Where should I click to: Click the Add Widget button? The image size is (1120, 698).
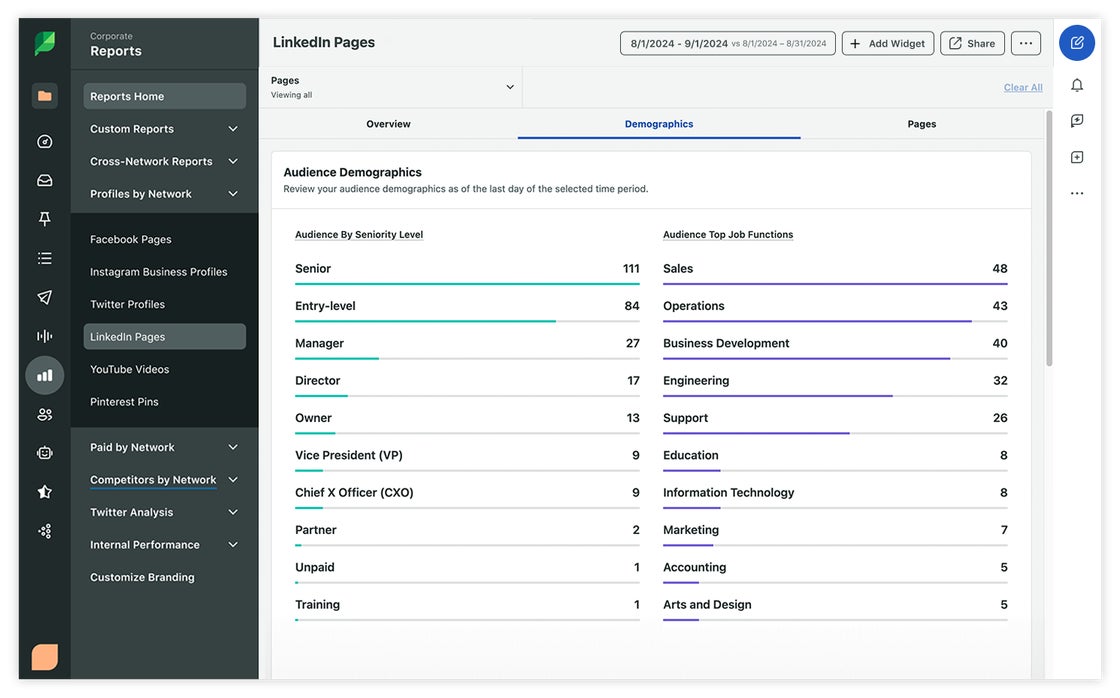(x=887, y=43)
